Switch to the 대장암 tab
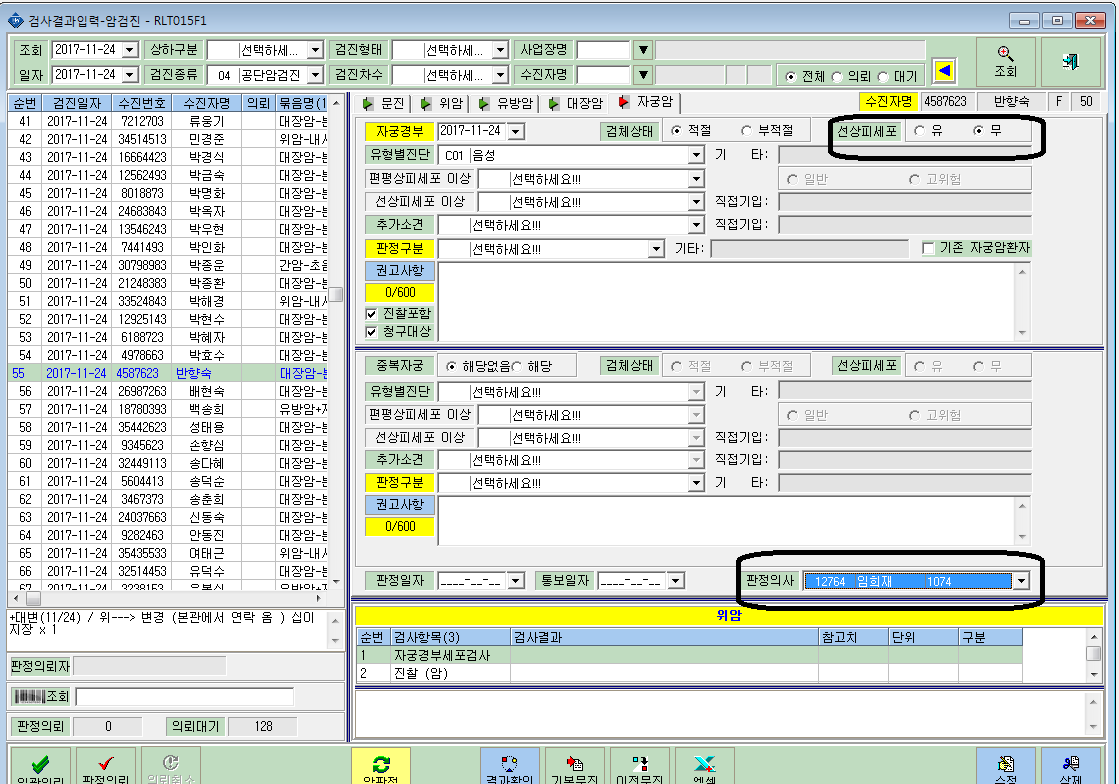The width and height of the screenshot is (1119, 784). pos(577,103)
